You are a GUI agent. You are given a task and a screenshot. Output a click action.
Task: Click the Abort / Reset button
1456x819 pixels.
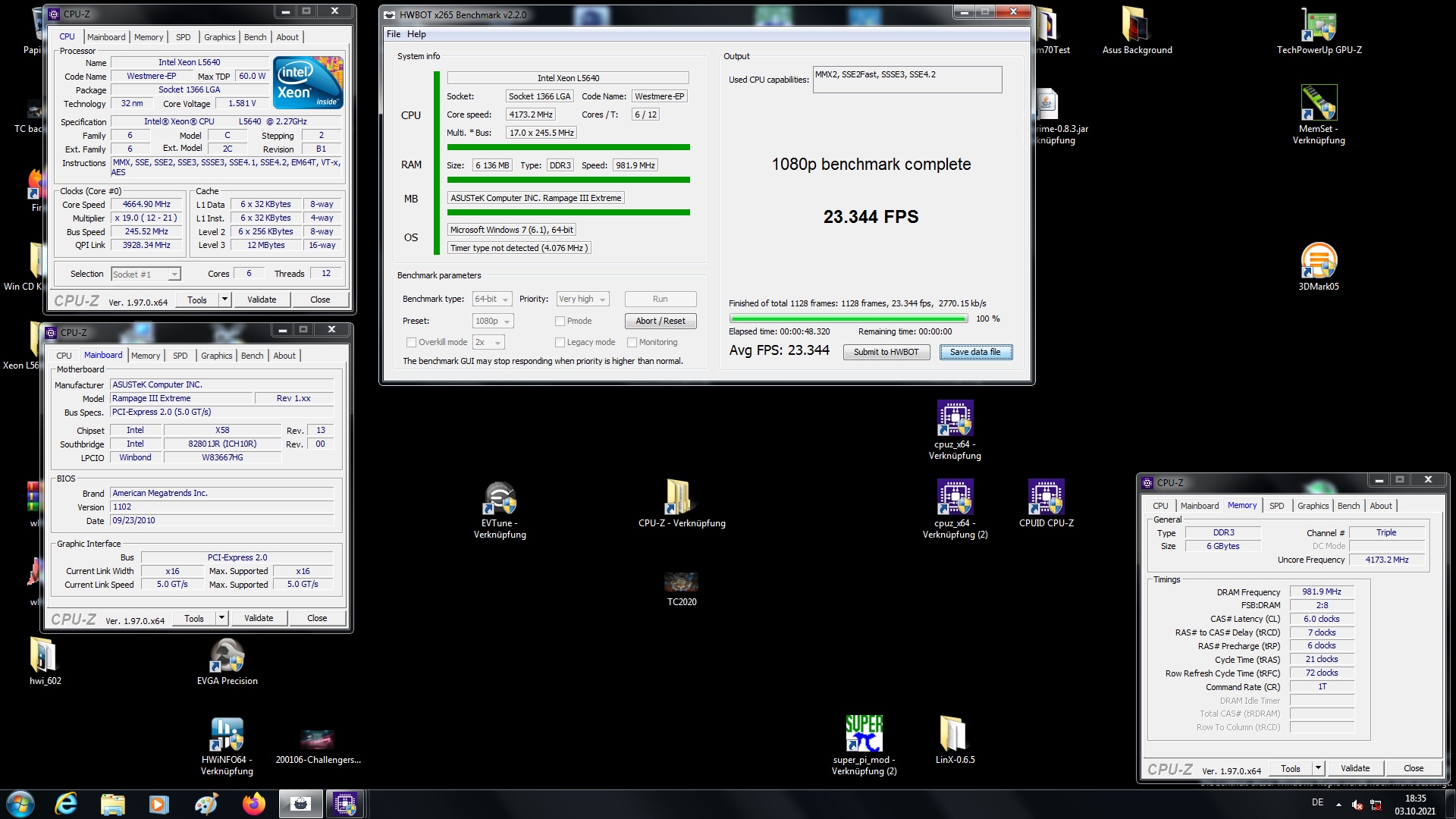point(660,321)
